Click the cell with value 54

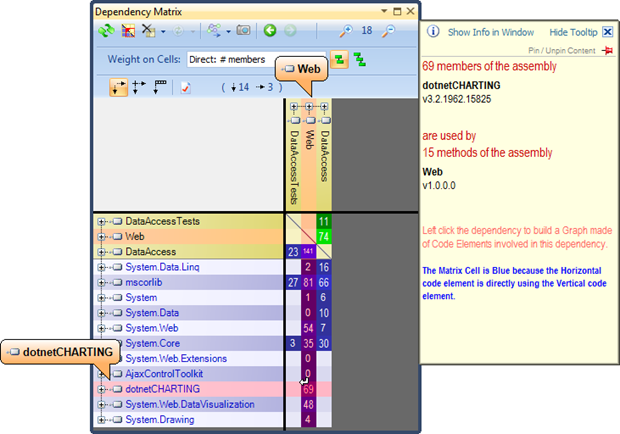pyautogui.click(x=308, y=328)
